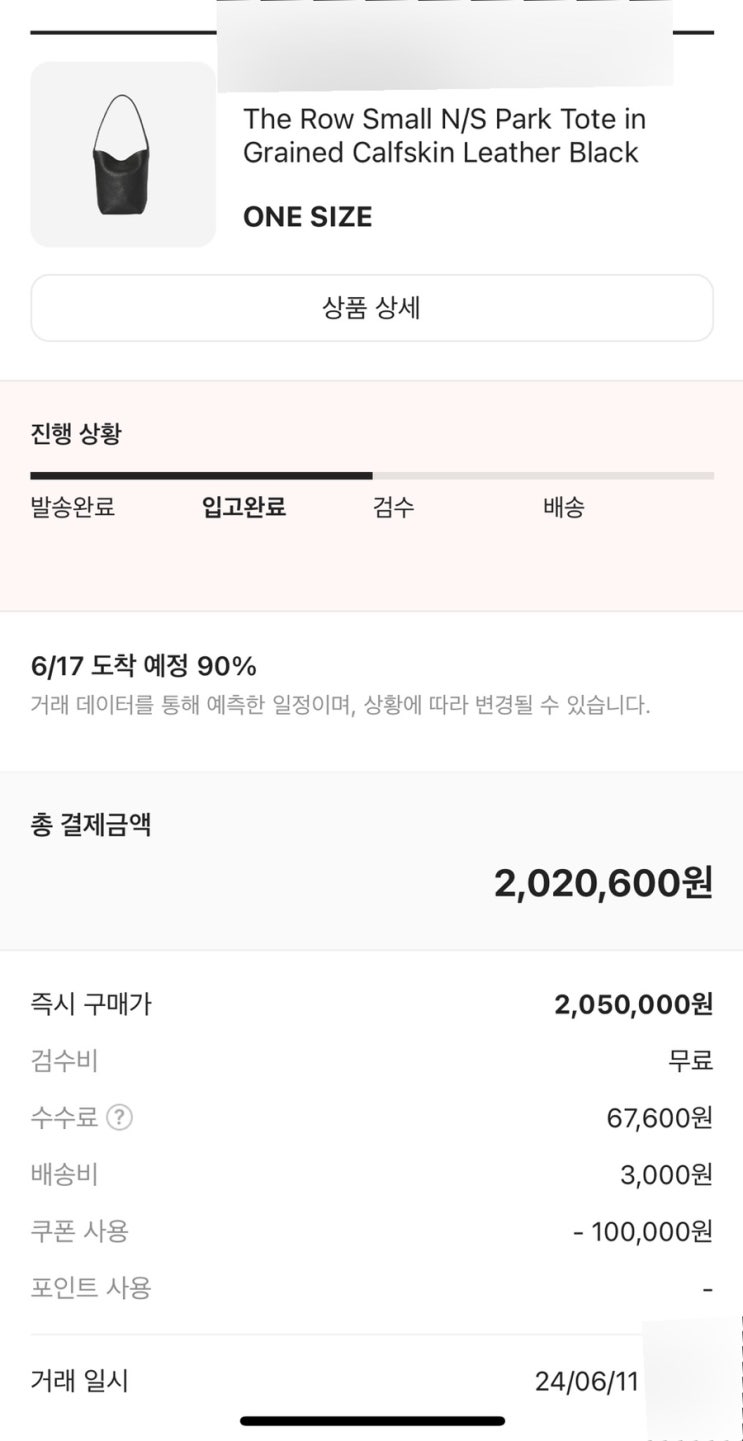Click The Row Small N/S Park Tote title

[444, 136]
